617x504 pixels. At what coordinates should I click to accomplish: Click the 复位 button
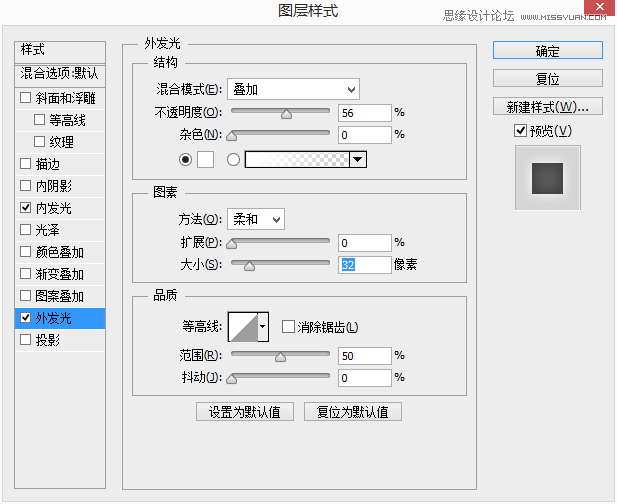548,78
